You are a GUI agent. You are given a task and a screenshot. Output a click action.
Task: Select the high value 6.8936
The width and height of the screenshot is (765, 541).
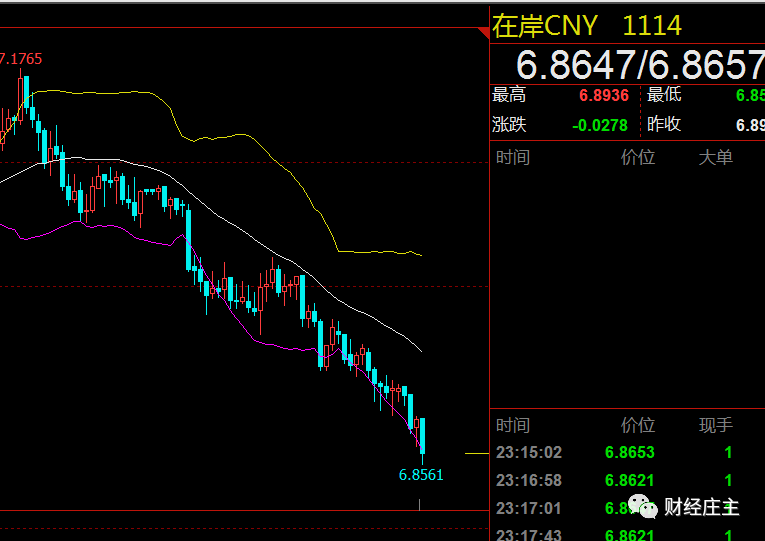tap(604, 96)
